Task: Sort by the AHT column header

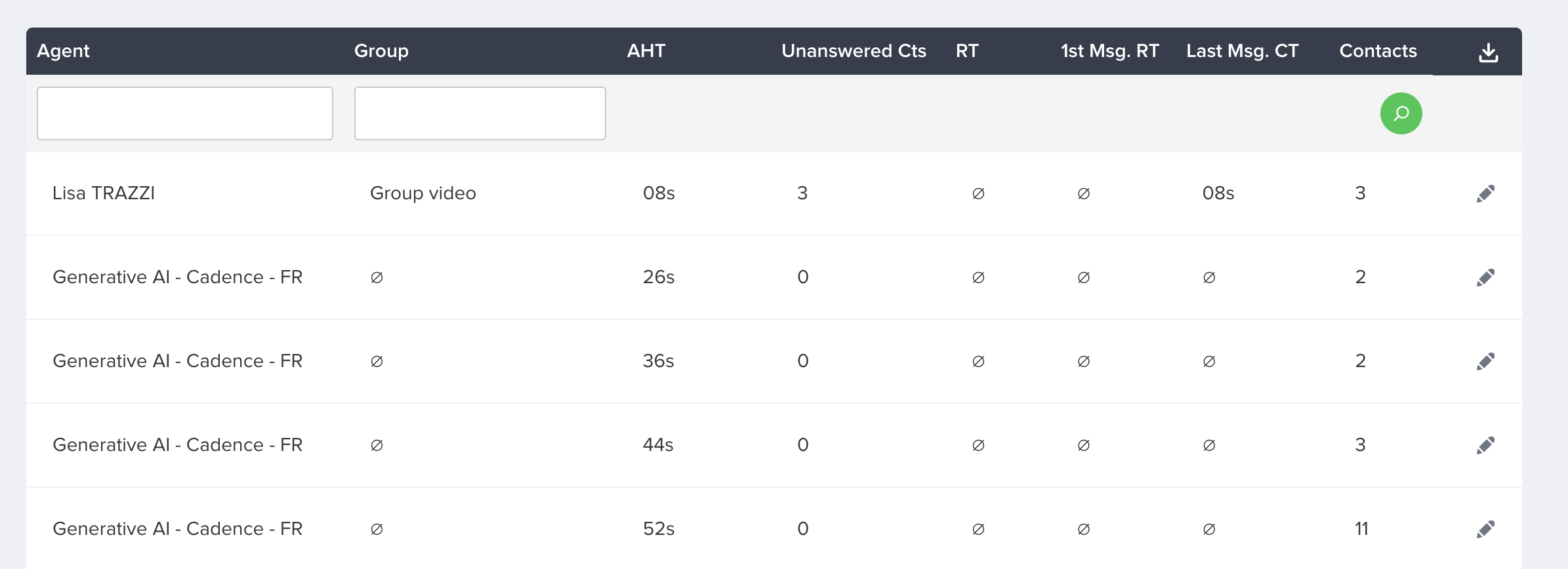Action: tap(646, 51)
